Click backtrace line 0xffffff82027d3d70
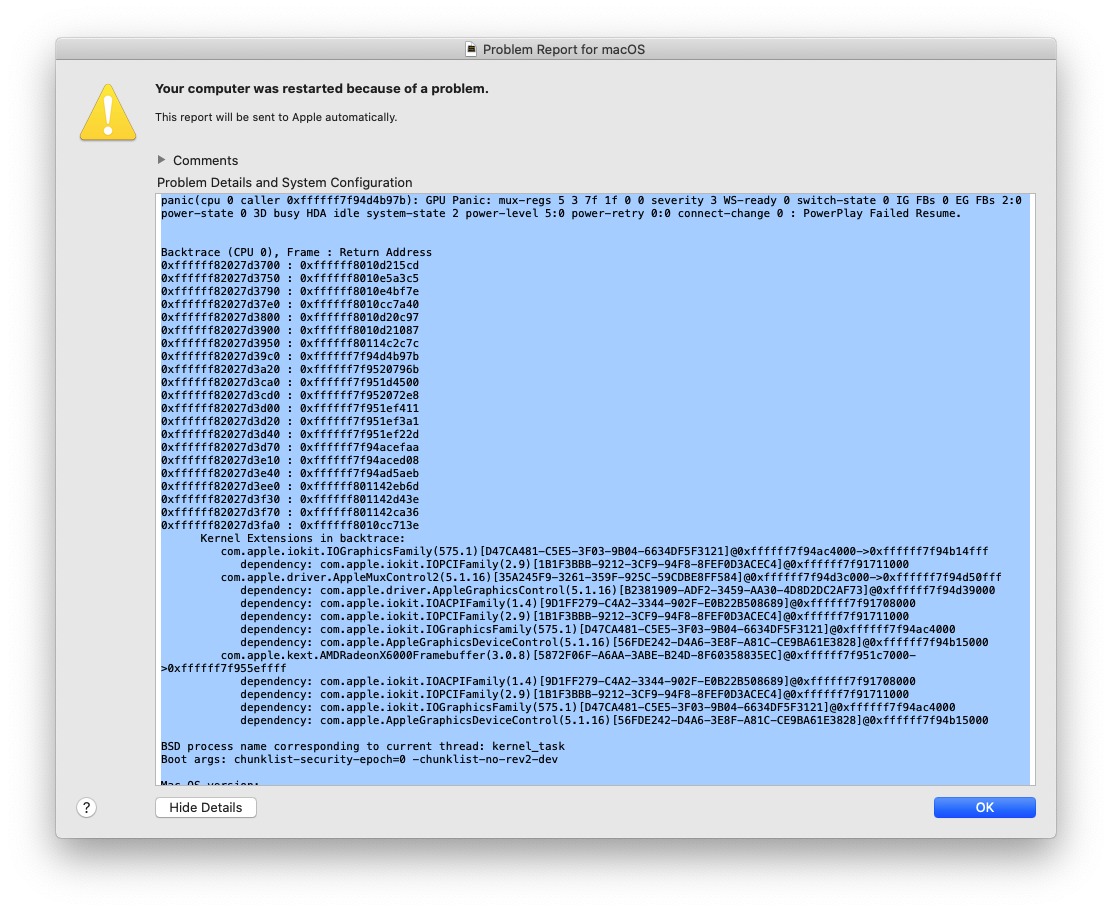The width and height of the screenshot is (1112, 912). click(290, 447)
